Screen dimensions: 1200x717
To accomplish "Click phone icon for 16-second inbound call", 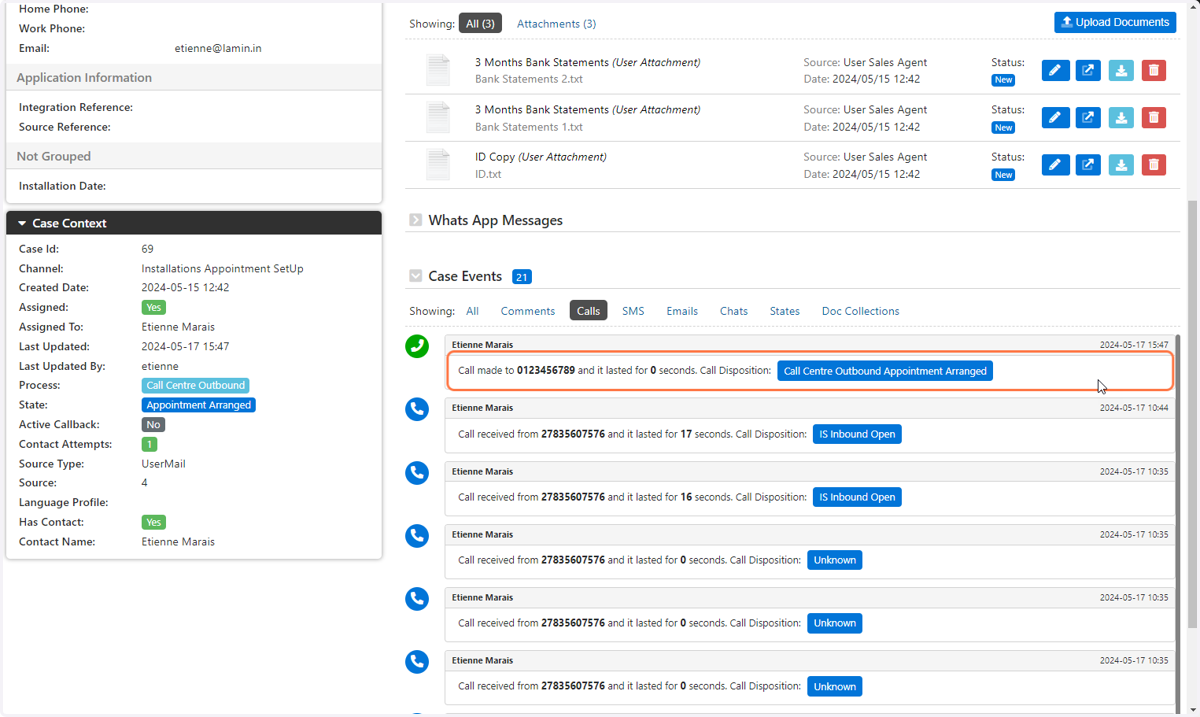I will [417, 472].
